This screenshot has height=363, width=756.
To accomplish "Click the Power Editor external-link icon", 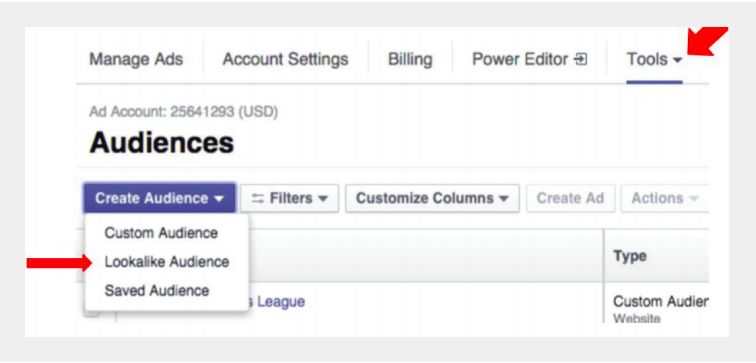I will [581, 60].
